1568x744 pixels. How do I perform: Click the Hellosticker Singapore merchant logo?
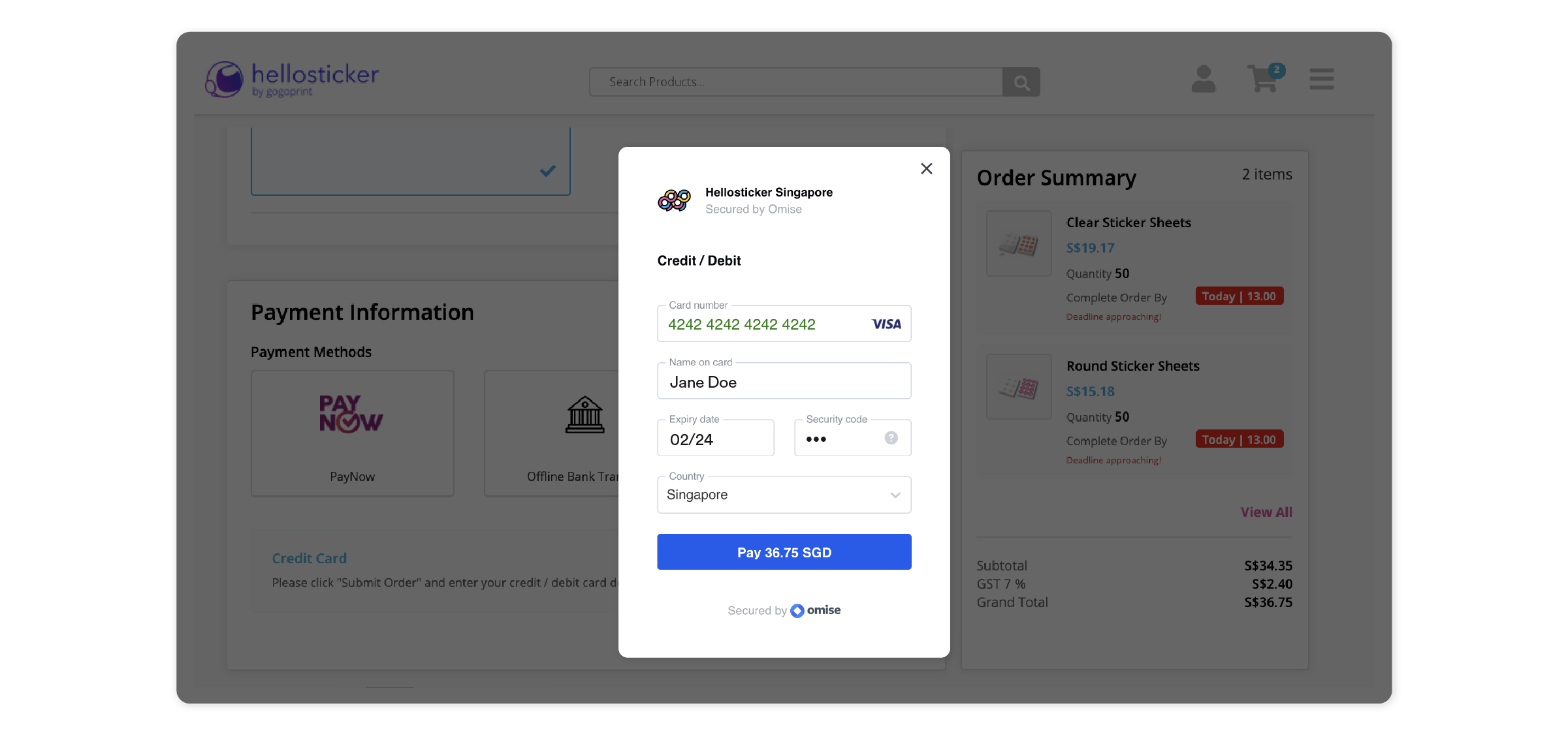[674, 200]
